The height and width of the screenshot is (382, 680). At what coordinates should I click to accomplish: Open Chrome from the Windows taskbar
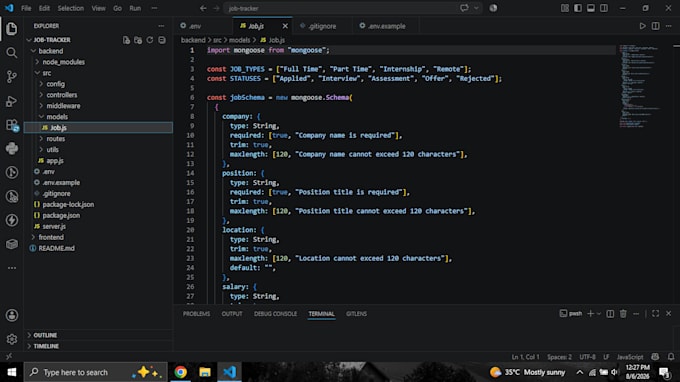[x=180, y=372]
